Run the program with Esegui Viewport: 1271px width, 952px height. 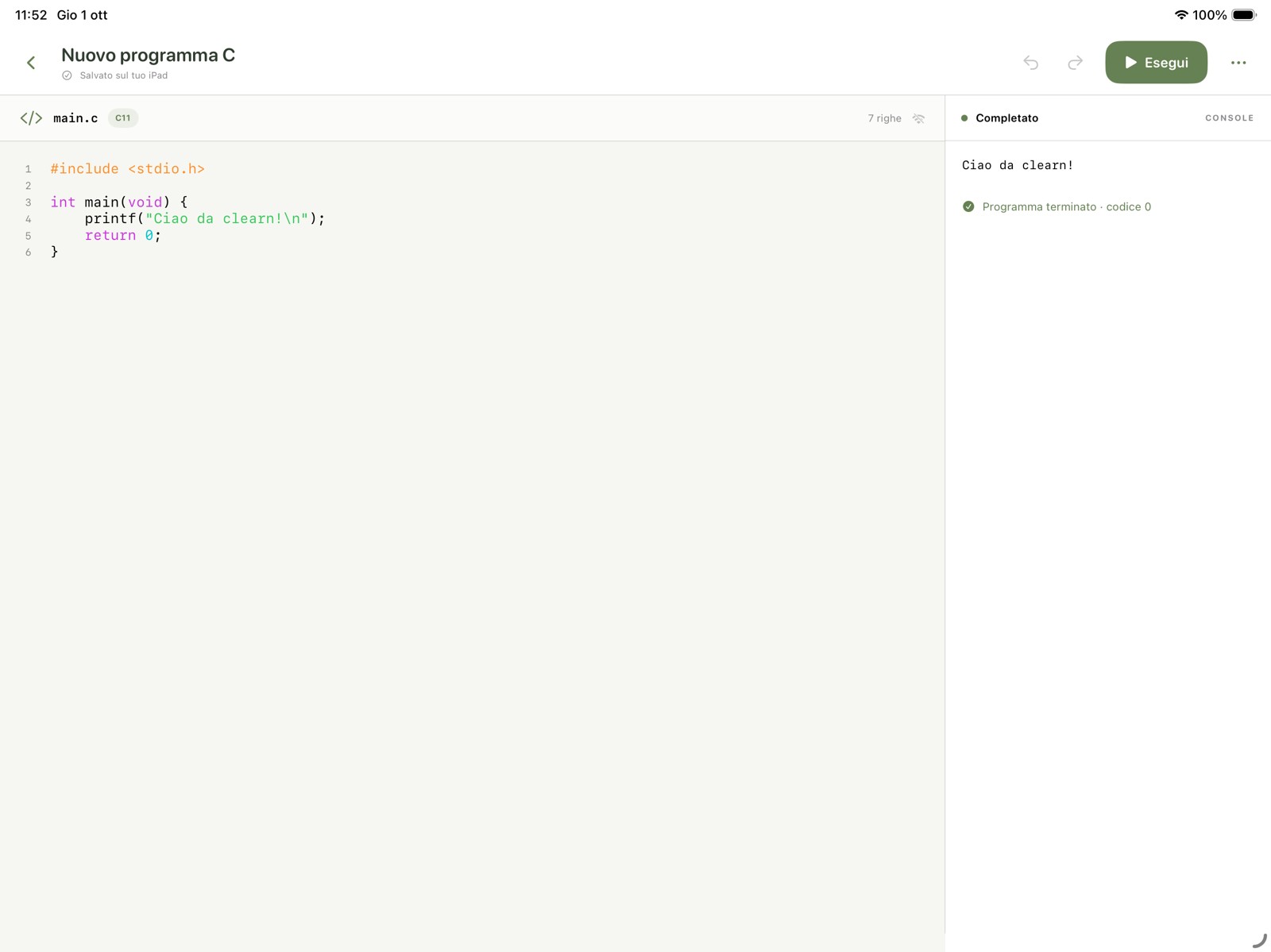[x=1156, y=62]
